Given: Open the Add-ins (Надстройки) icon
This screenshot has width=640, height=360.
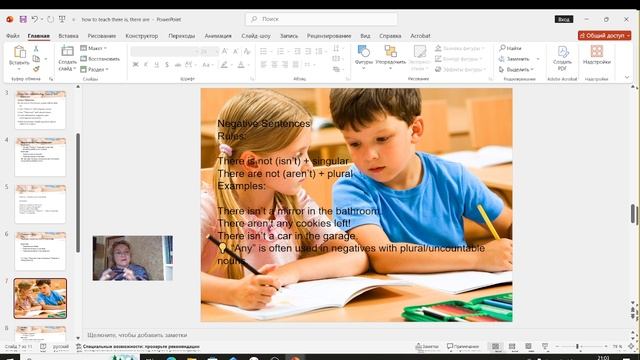Looking at the screenshot, I should tap(597, 55).
